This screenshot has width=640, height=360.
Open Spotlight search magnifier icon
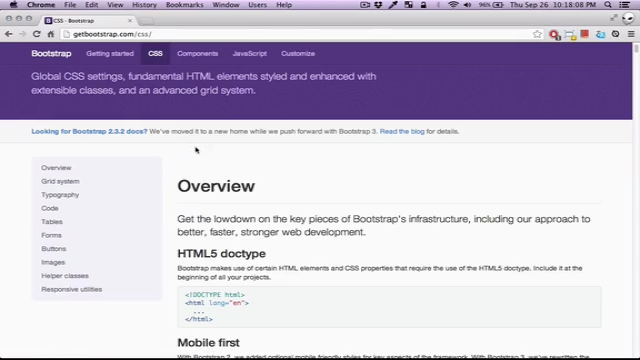(x=608, y=5)
